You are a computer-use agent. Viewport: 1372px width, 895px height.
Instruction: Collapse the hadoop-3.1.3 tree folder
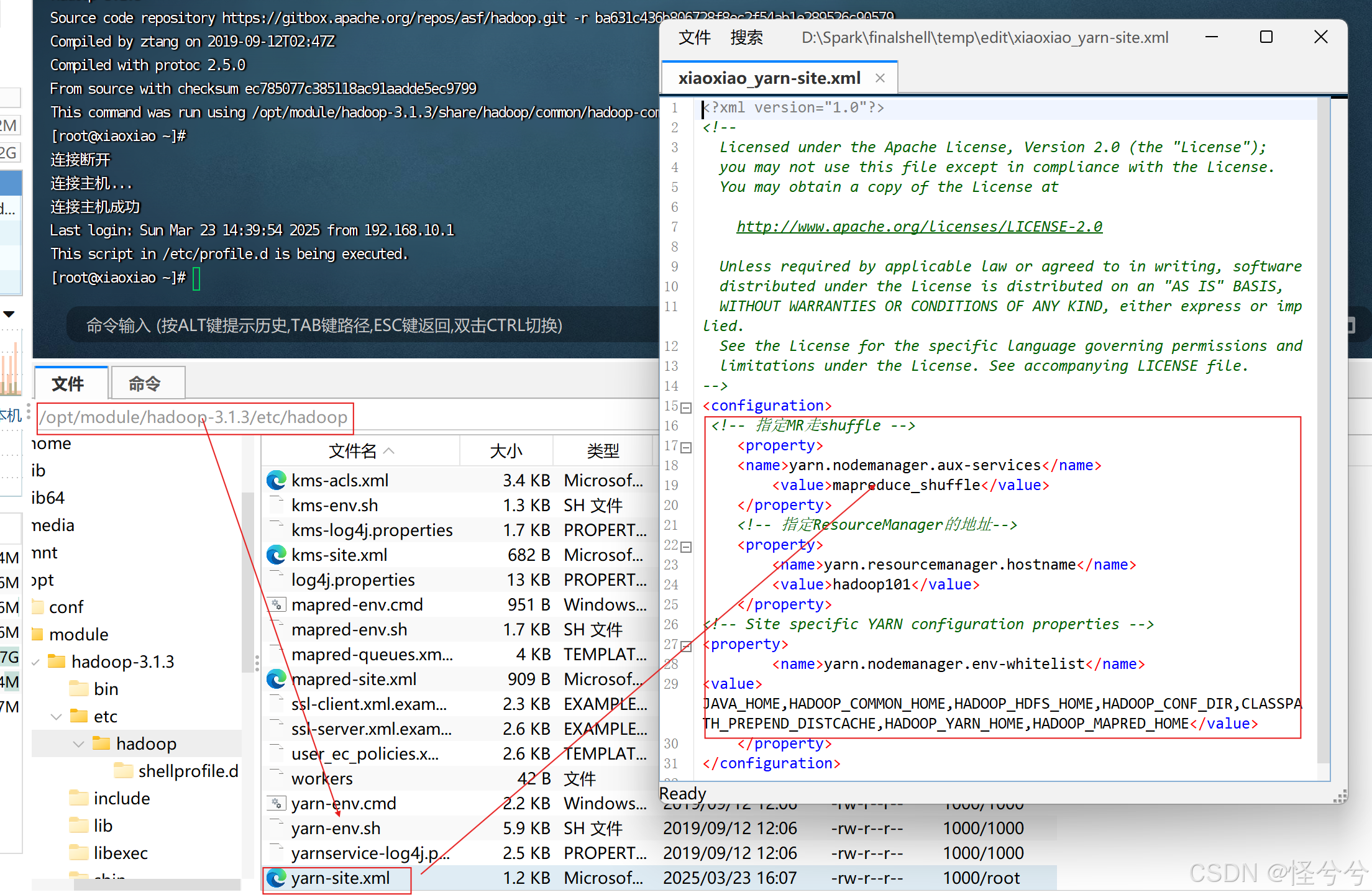[35, 662]
